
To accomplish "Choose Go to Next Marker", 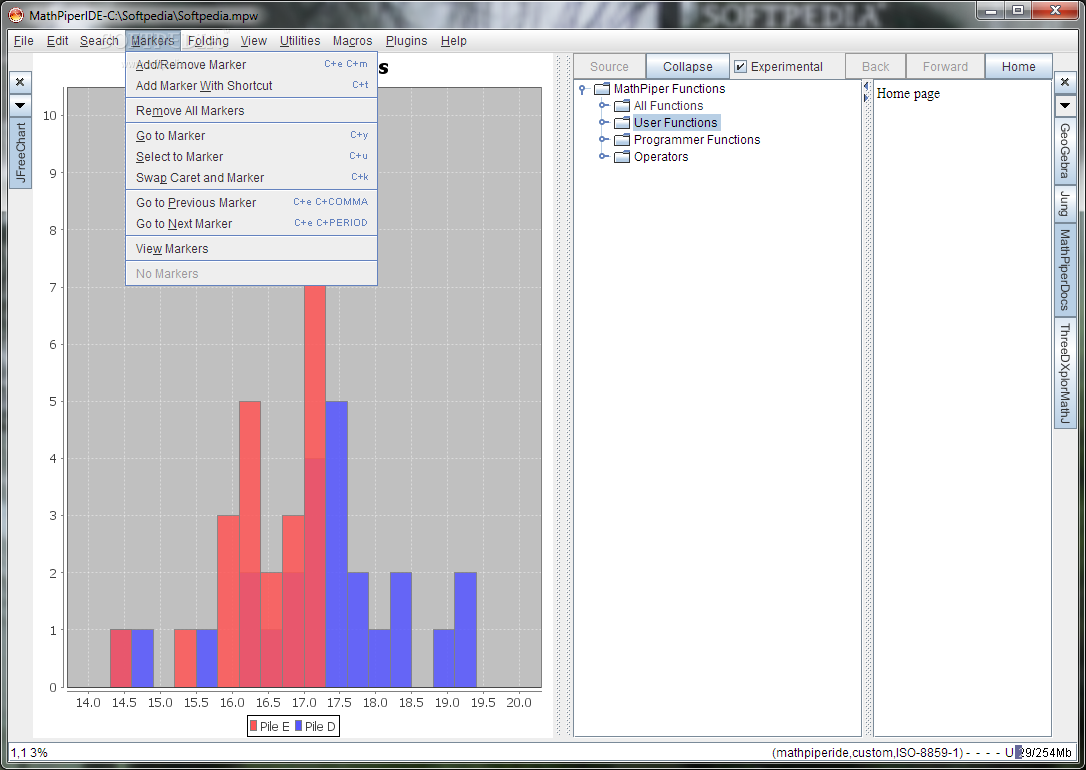I will pyautogui.click(x=251, y=224).
